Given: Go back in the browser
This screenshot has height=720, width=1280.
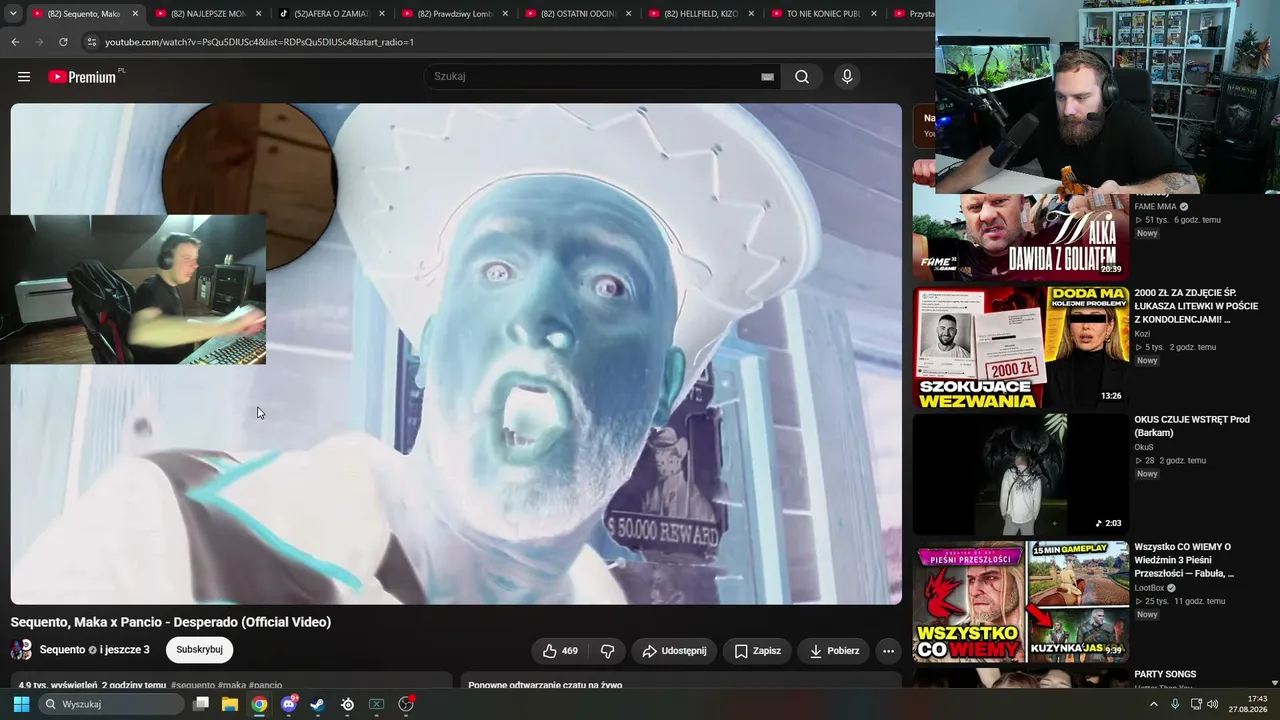Looking at the screenshot, I should coord(15,42).
